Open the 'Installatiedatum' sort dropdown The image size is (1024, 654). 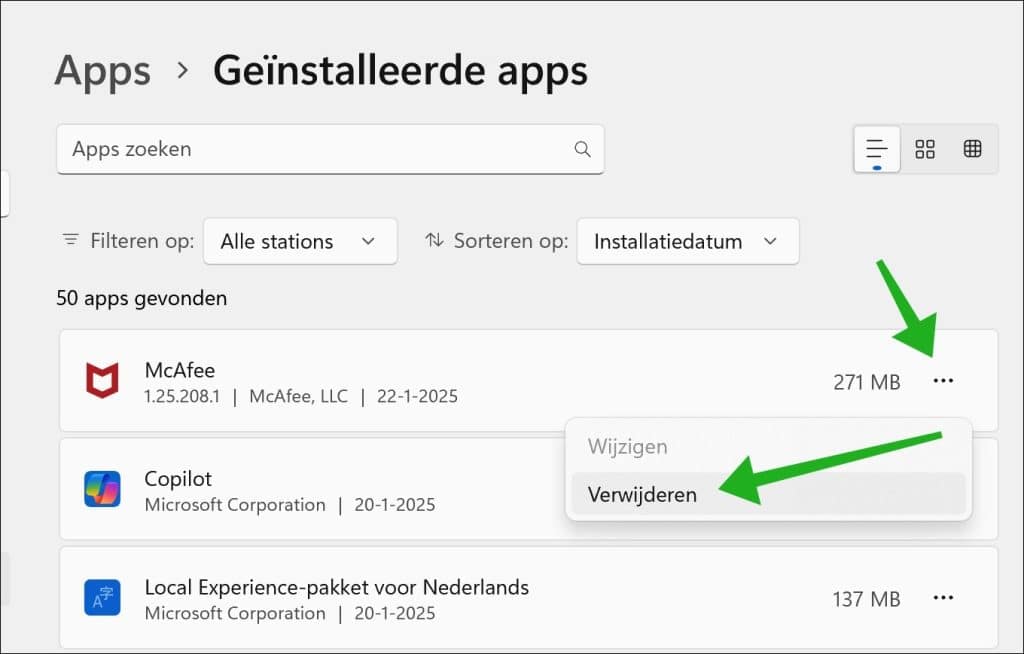[688, 241]
